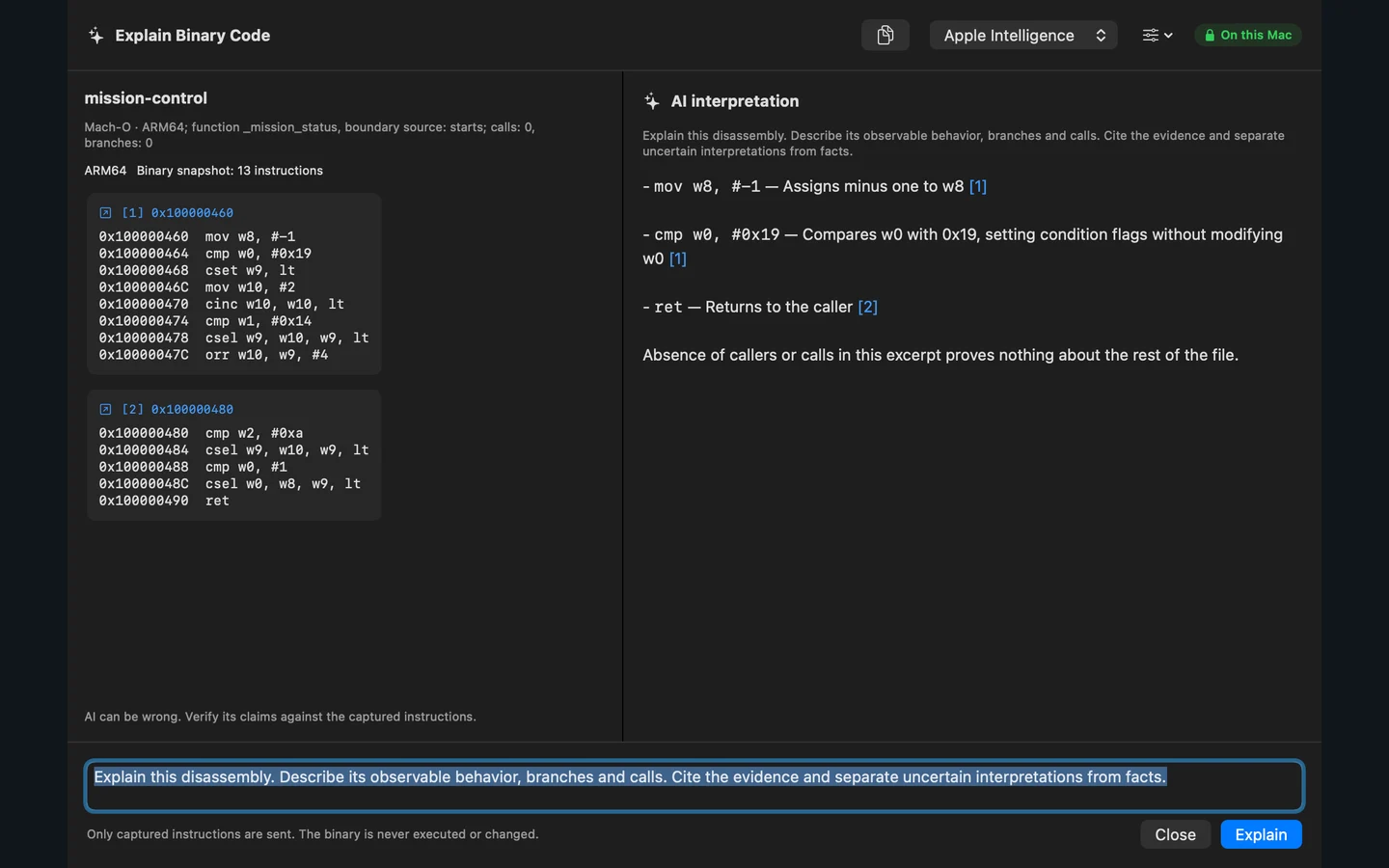The height and width of the screenshot is (868, 1389).
Task: Follow the [1] 0x100000460 block header link
Action: click(177, 213)
